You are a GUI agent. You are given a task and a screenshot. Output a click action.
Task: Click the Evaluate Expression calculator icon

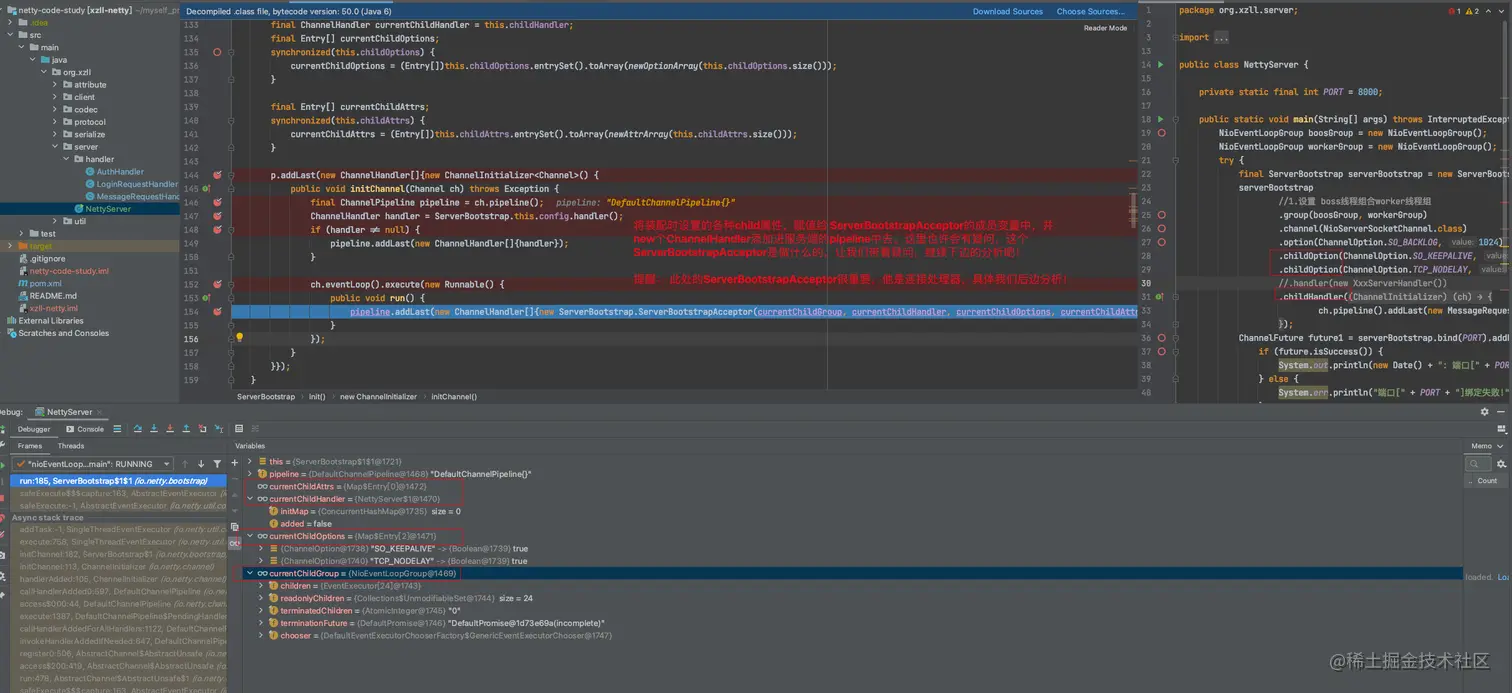[x=239, y=429]
